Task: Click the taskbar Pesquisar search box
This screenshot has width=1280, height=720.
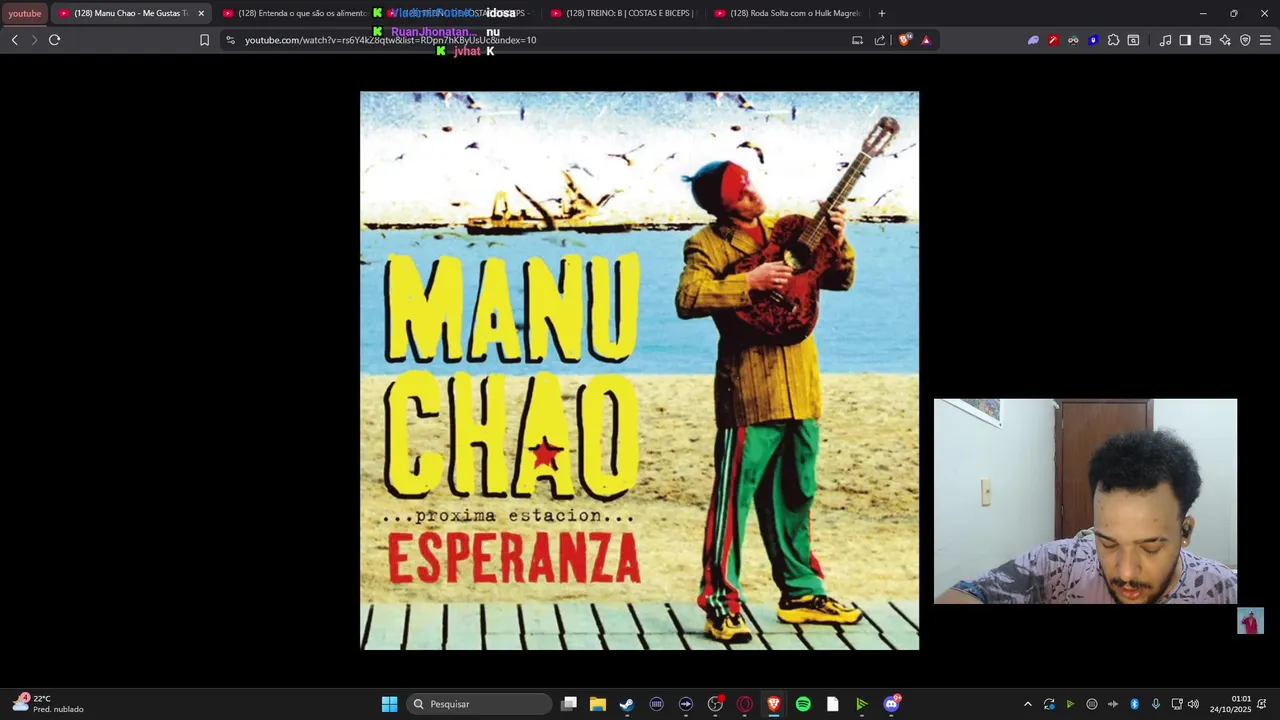Action: tap(480, 704)
